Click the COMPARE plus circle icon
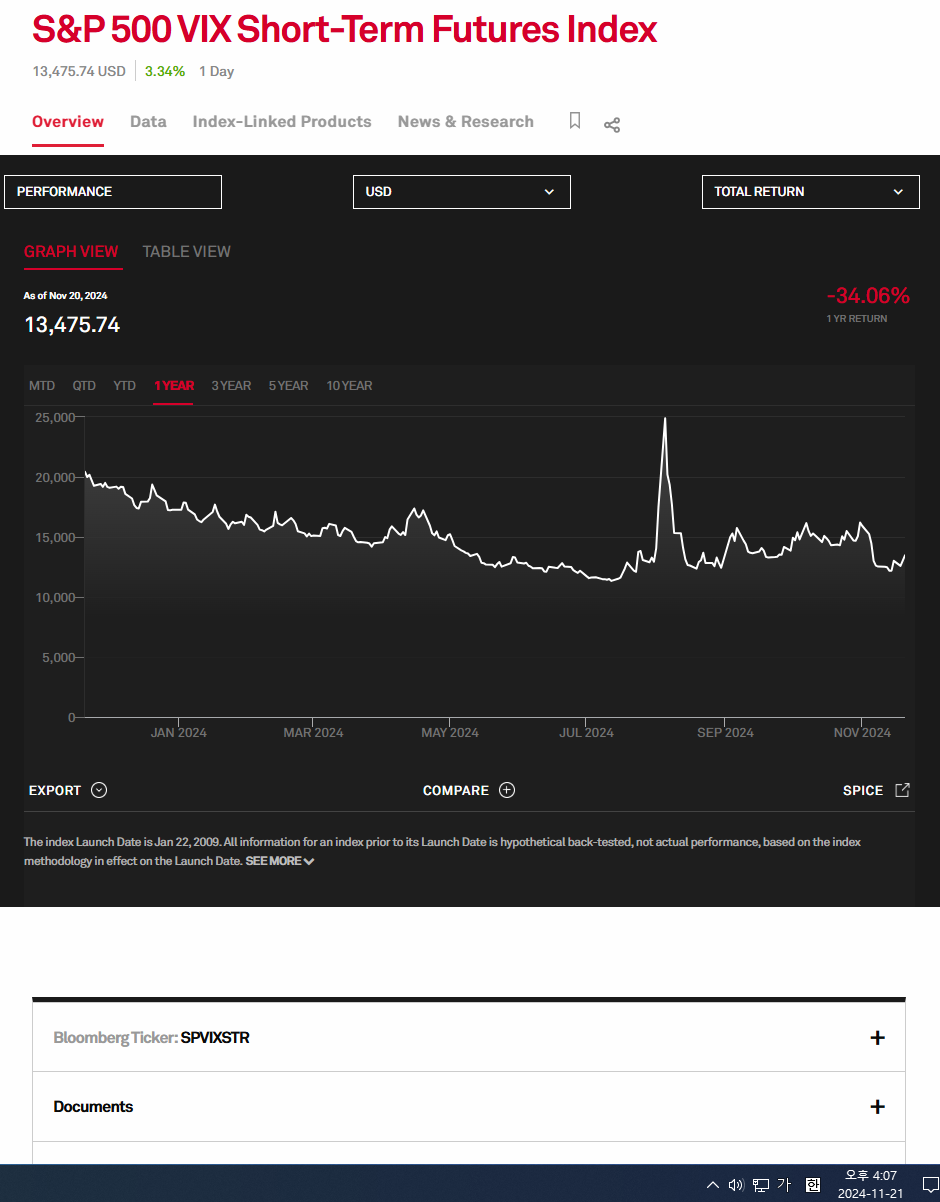The image size is (940, 1202). point(507,790)
